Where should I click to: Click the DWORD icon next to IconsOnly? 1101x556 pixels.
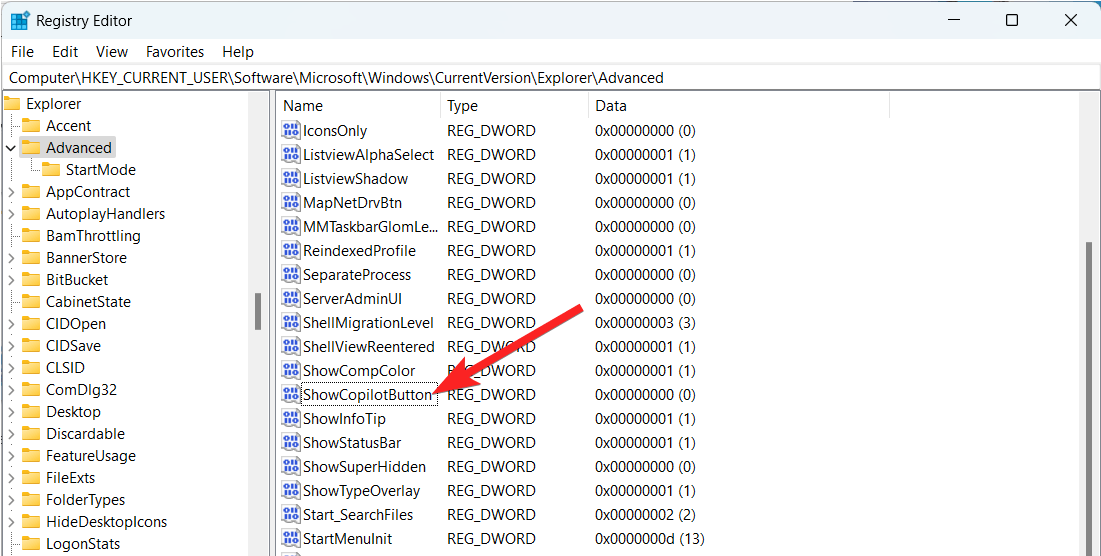[291, 131]
